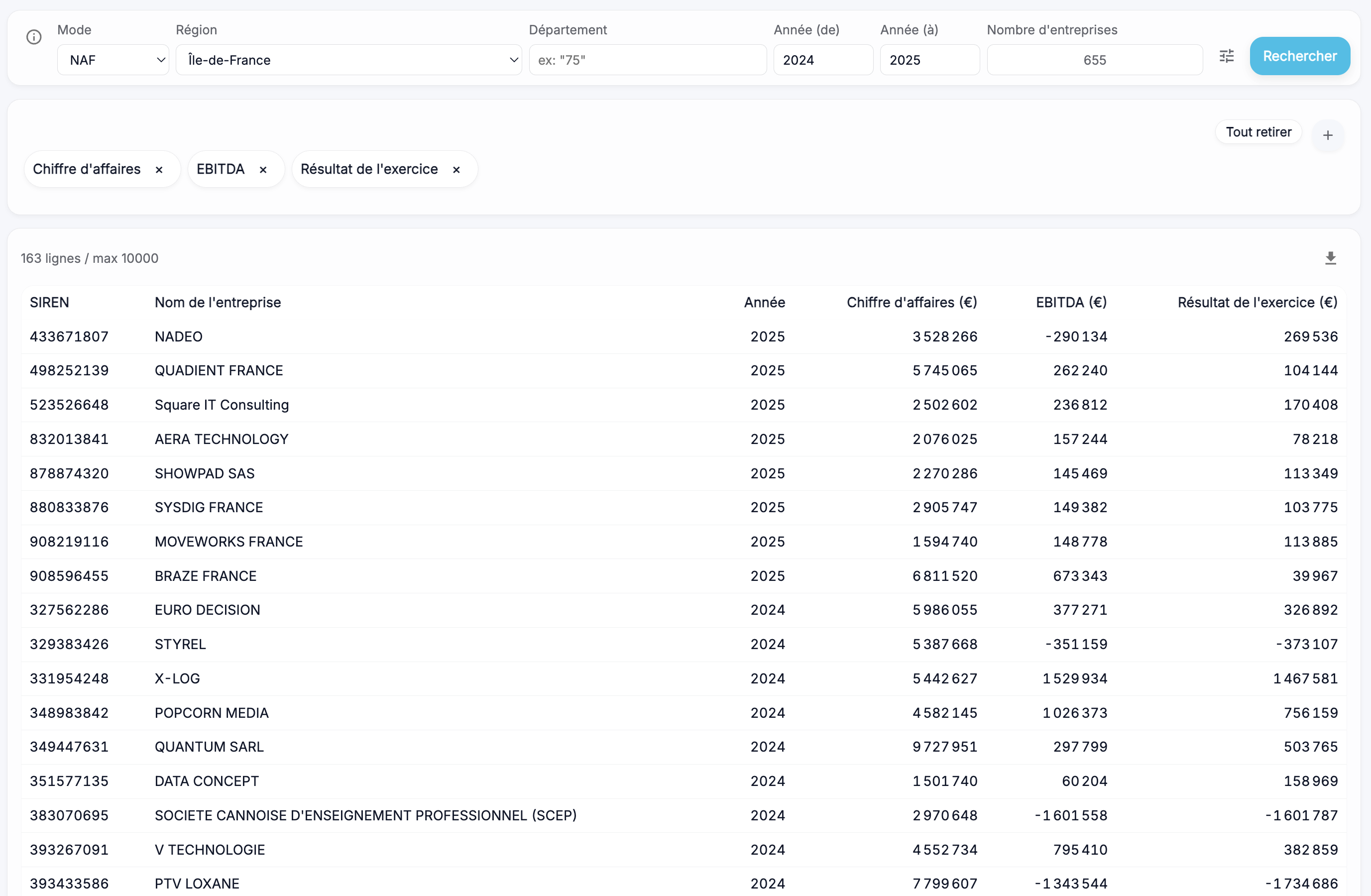Click the Tout retirer button
Image resolution: width=1371 pixels, height=896 pixels.
tap(1258, 132)
